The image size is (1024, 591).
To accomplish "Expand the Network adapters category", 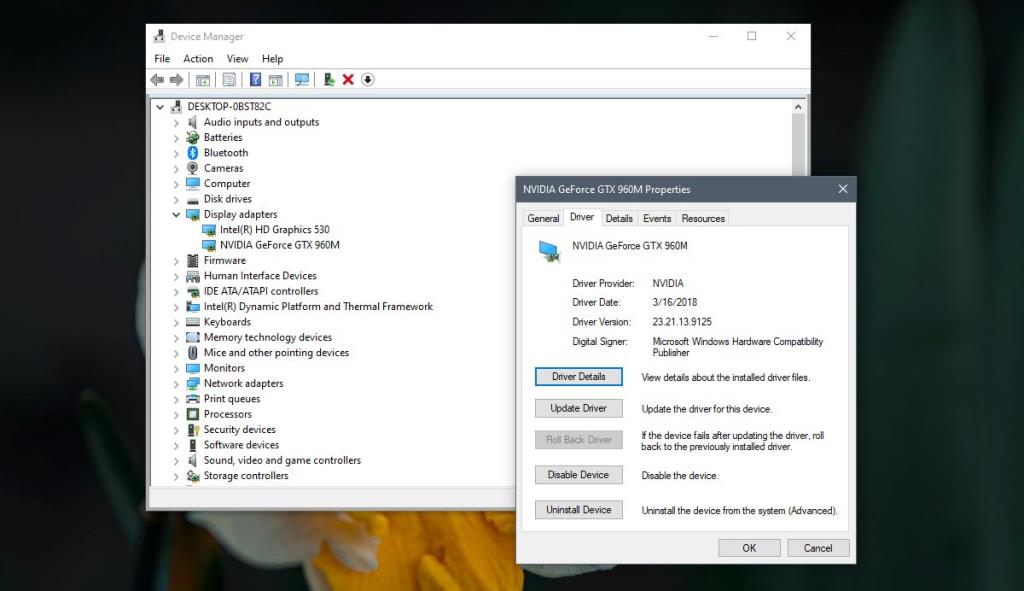I will [178, 383].
